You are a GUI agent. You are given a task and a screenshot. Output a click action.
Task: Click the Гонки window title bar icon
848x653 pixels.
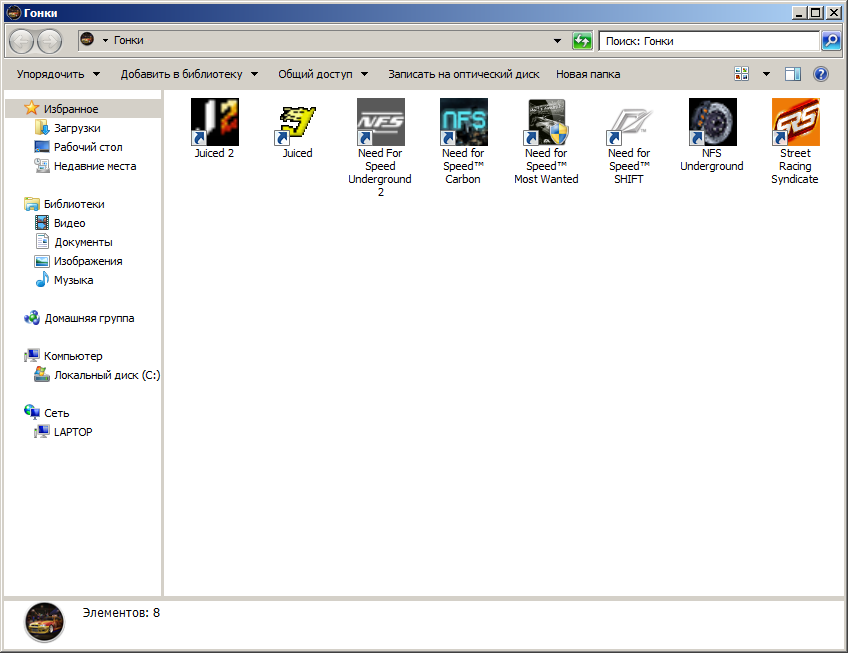click(14, 12)
